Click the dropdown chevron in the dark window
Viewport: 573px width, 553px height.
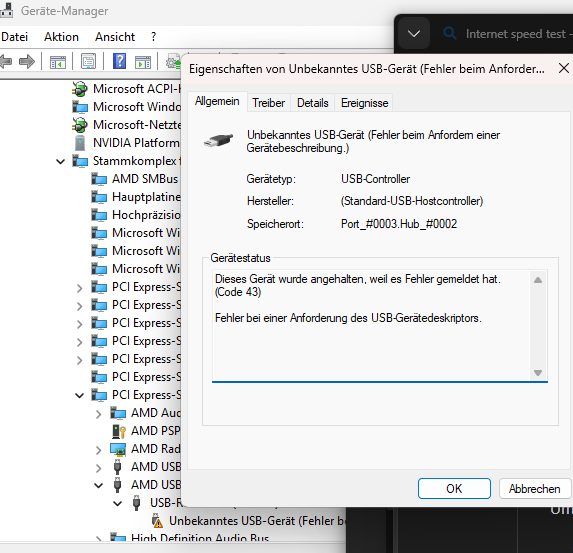click(x=414, y=34)
